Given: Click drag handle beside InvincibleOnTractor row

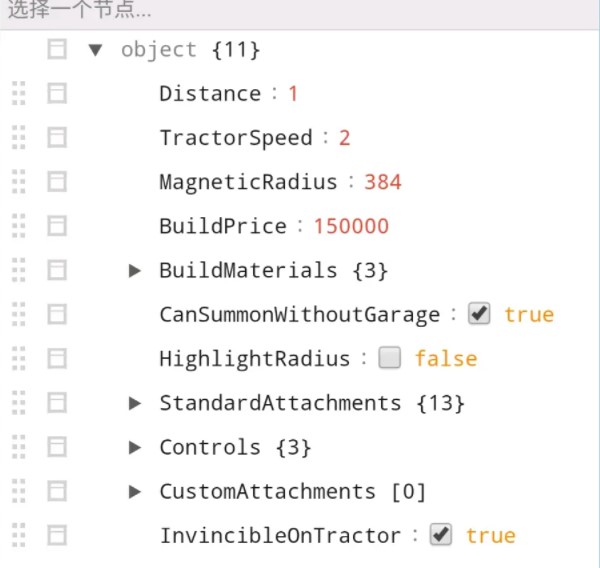Looking at the screenshot, I should click(x=19, y=535).
